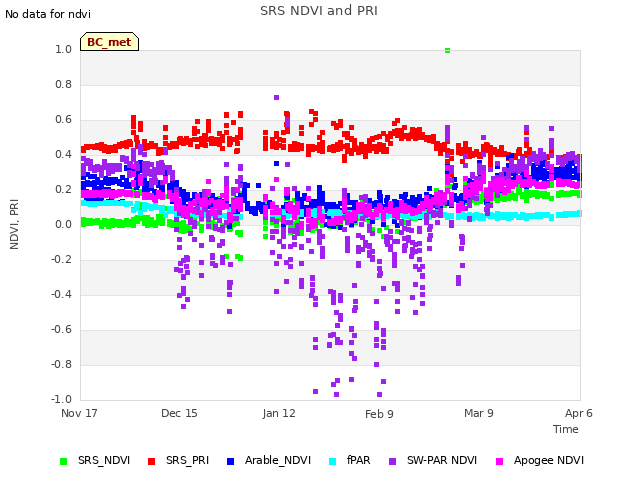Click the red SRS_PRI legend swatch
Image resolution: width=640 pixels, height=480 pixels.
tap(151, 461)
